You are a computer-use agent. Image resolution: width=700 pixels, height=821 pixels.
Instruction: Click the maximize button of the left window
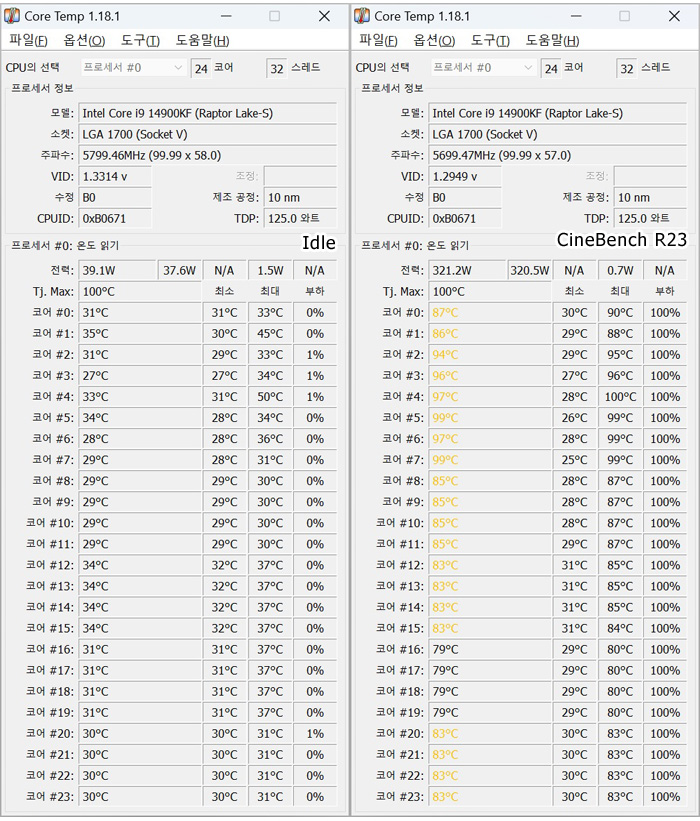[x=275, y=16]
